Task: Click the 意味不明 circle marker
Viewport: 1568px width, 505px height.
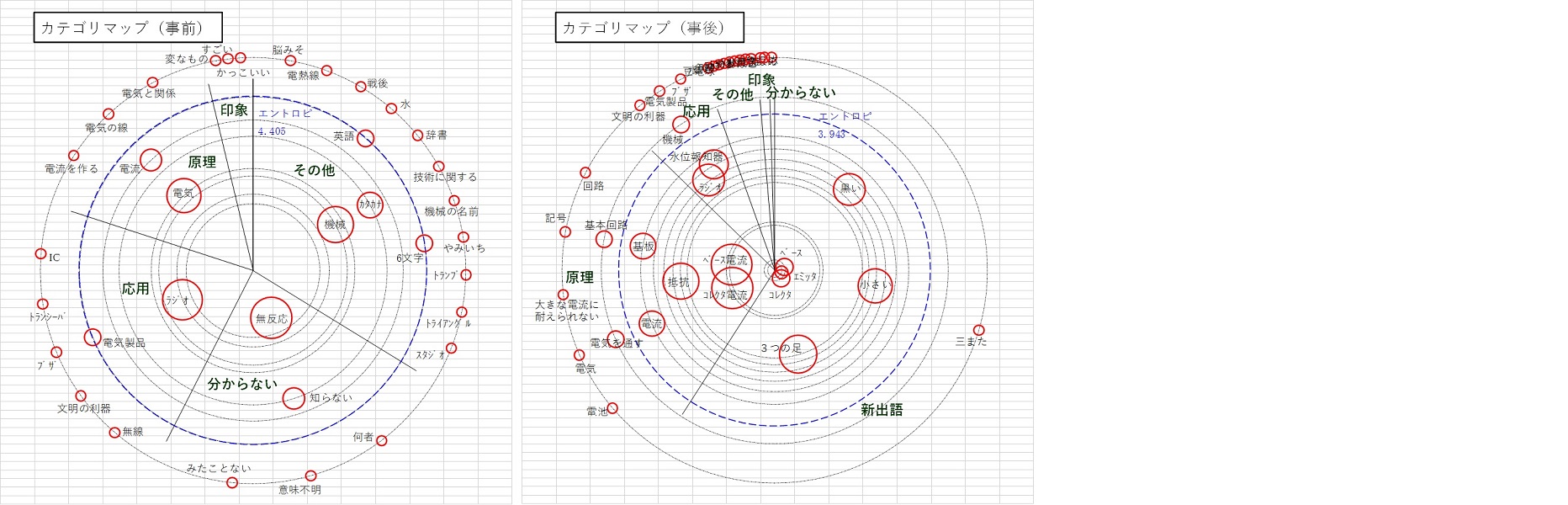Action: (310, 476)
